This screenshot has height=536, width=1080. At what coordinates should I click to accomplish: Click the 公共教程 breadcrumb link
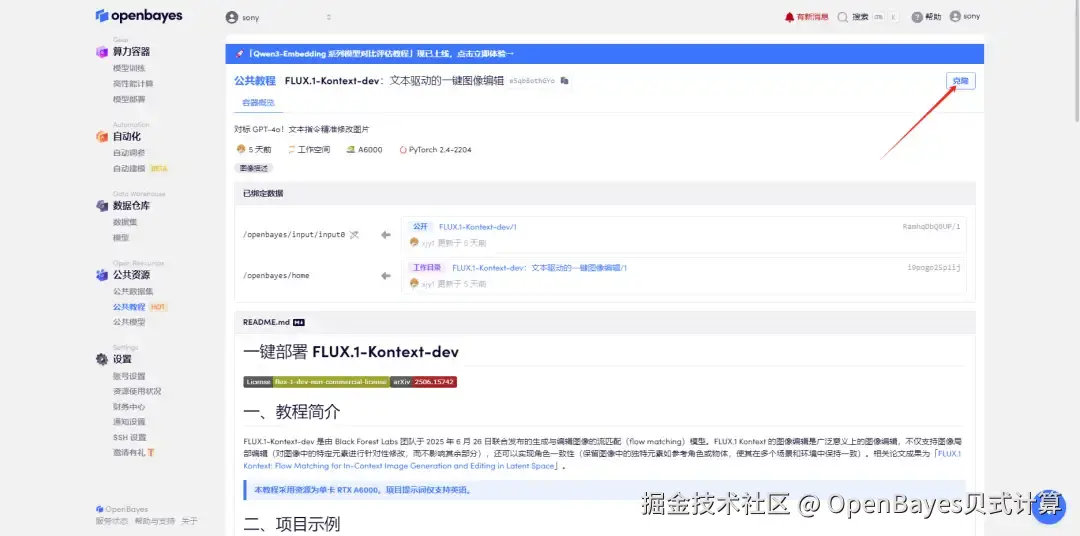(255, 81)
